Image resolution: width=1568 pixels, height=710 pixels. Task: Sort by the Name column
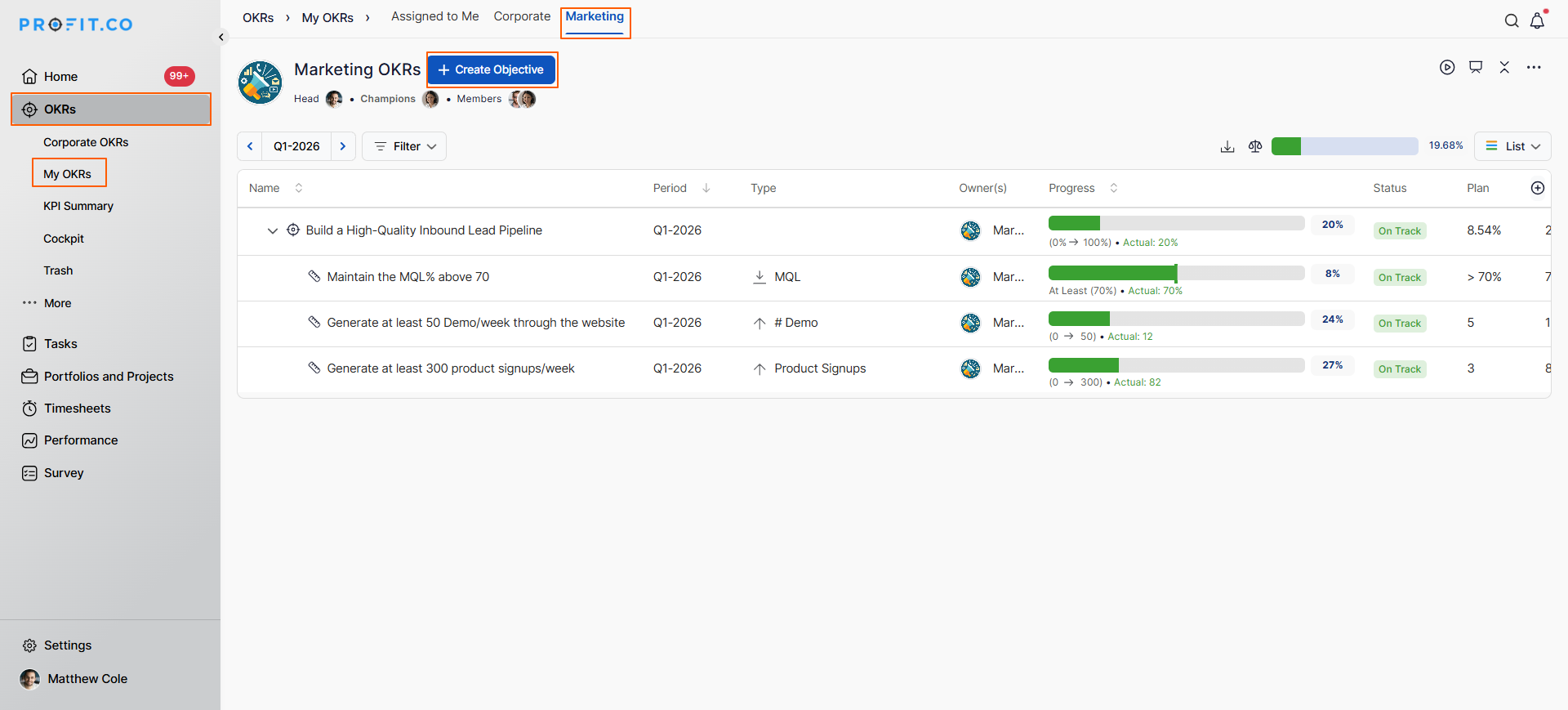click(x=299, y=188)
